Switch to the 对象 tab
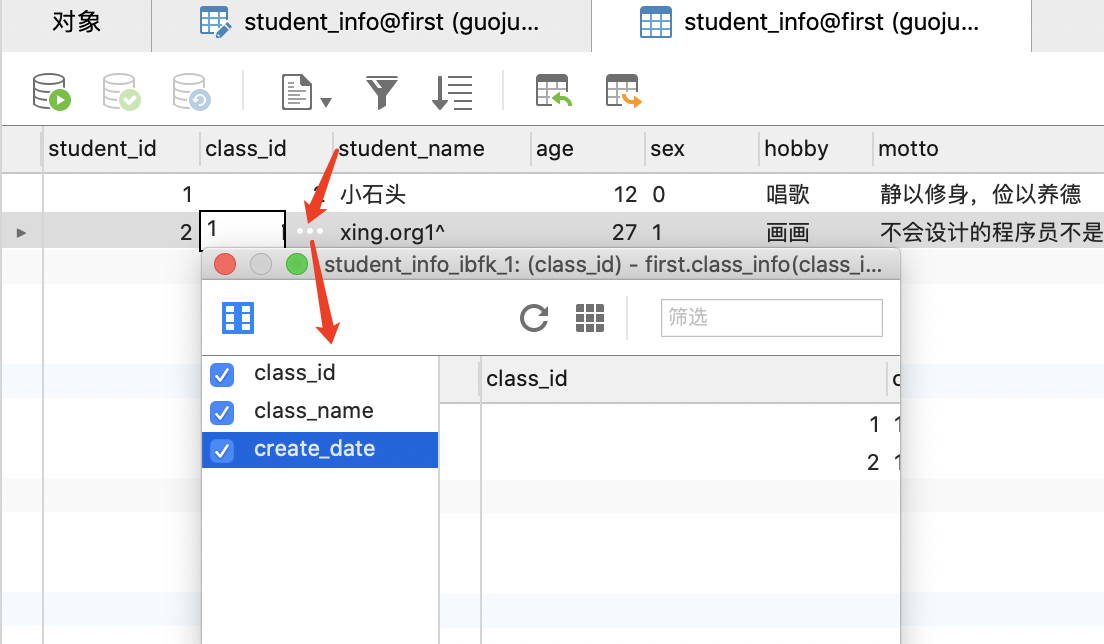The width and height of the screenshot is (1104, 644). 76,23
